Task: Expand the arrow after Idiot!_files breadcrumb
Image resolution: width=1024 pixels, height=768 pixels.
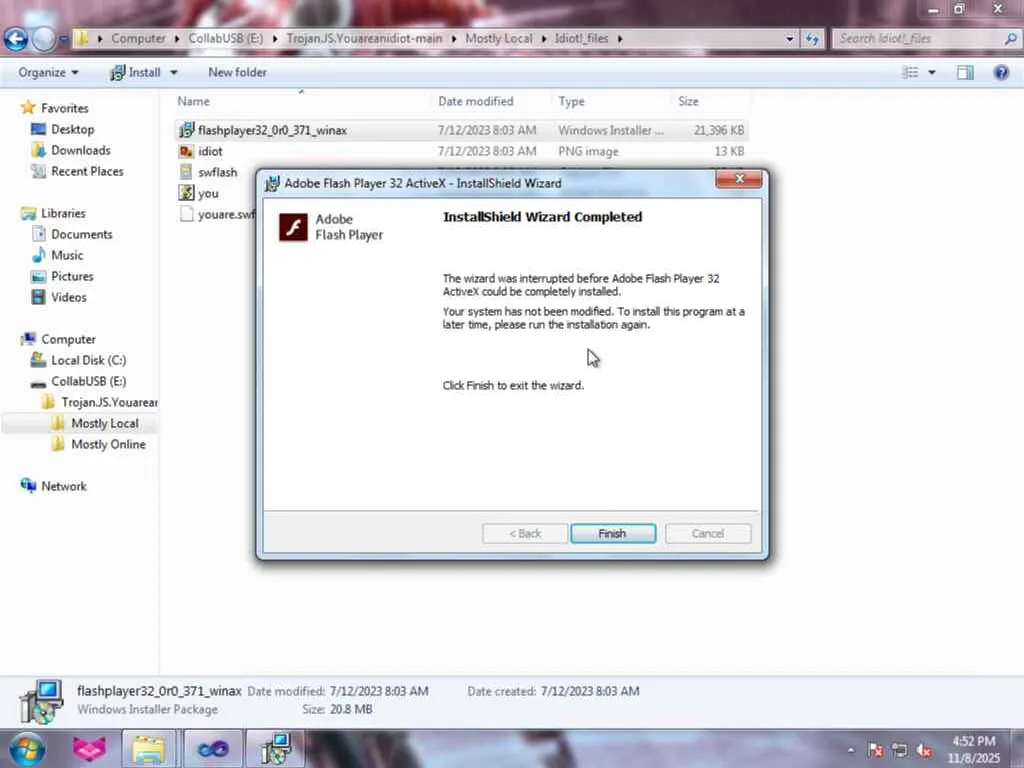Action: [x=620, y=39]
